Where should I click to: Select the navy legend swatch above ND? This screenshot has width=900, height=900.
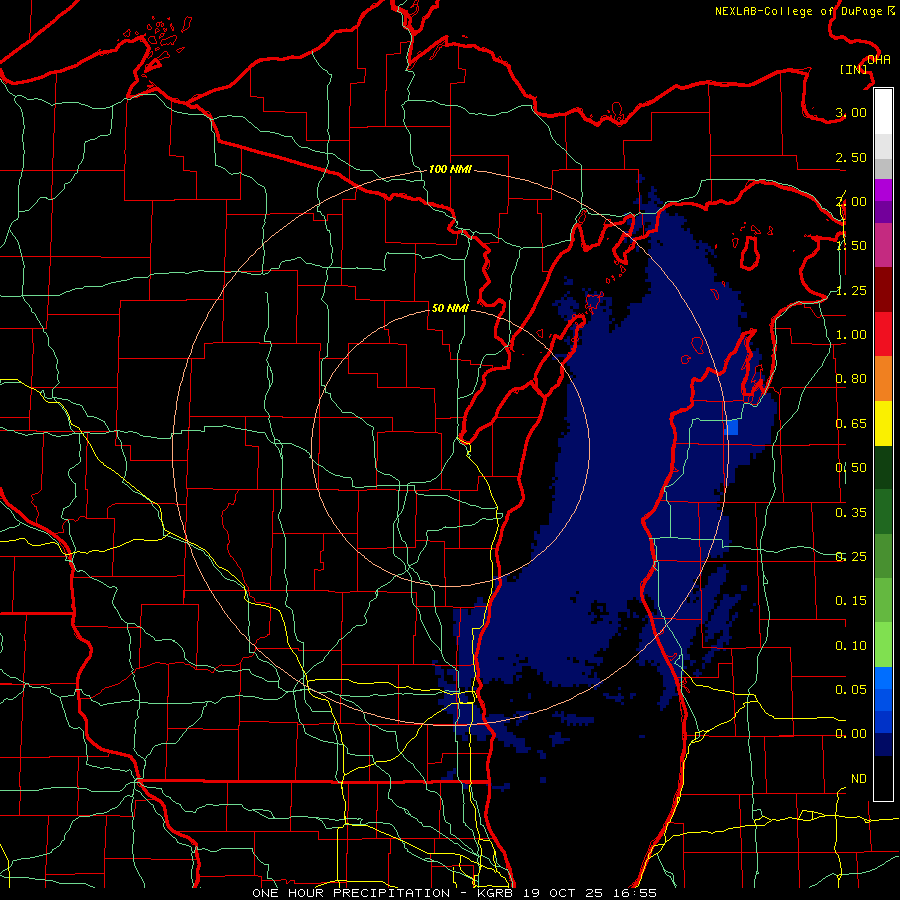(883, 744)
